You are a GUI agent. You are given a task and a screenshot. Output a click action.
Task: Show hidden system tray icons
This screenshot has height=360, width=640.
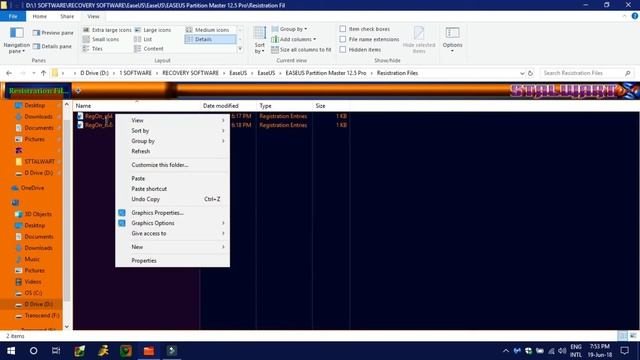coord(505,351)
